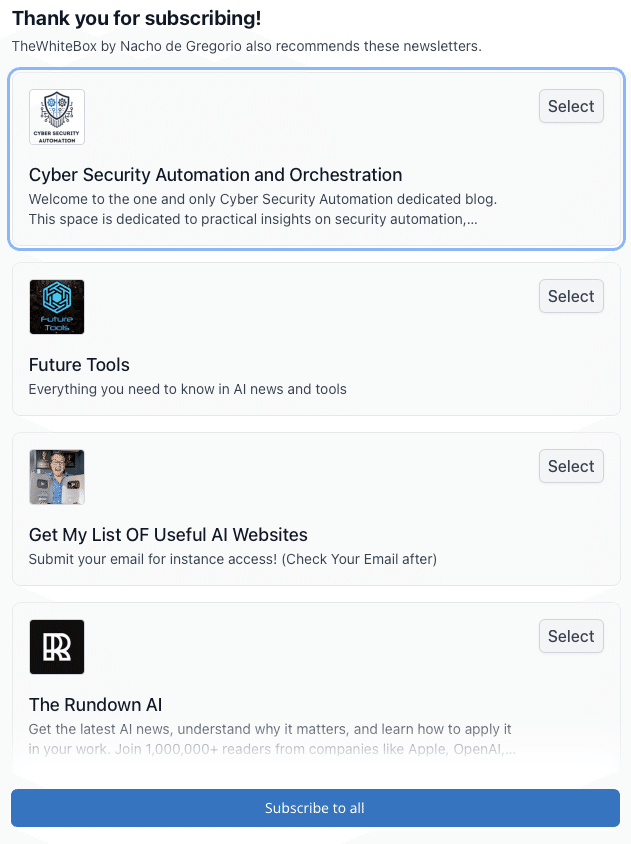Image resolution: width=631 pixels, height=844 pixels.
Task: Open the Future Tools newsletter title
Action: (x=79, y=365)
